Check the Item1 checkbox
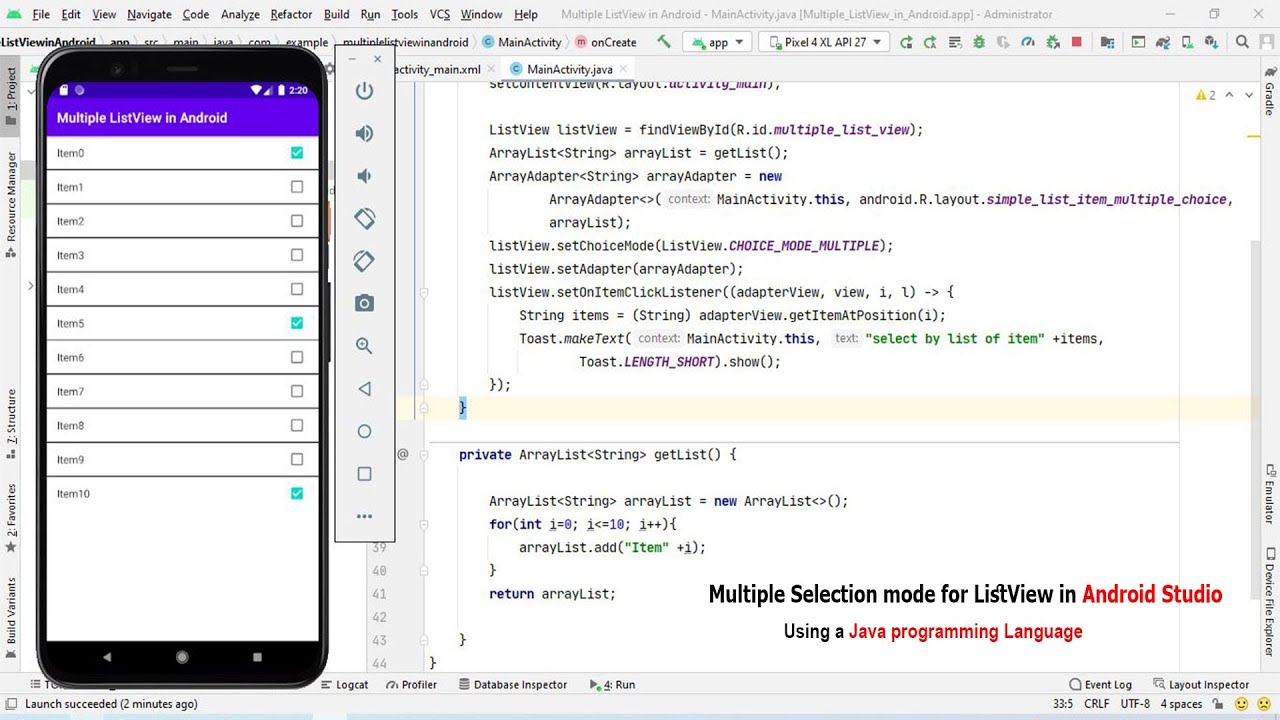The image size is (1280, 720). pos(297,187)
